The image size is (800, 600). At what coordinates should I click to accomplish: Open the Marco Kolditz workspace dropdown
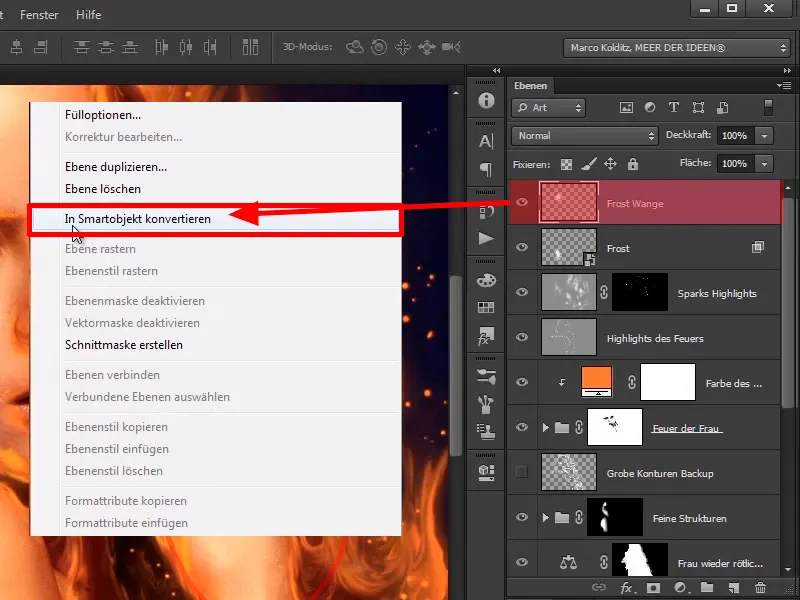(x=677, y=48)
